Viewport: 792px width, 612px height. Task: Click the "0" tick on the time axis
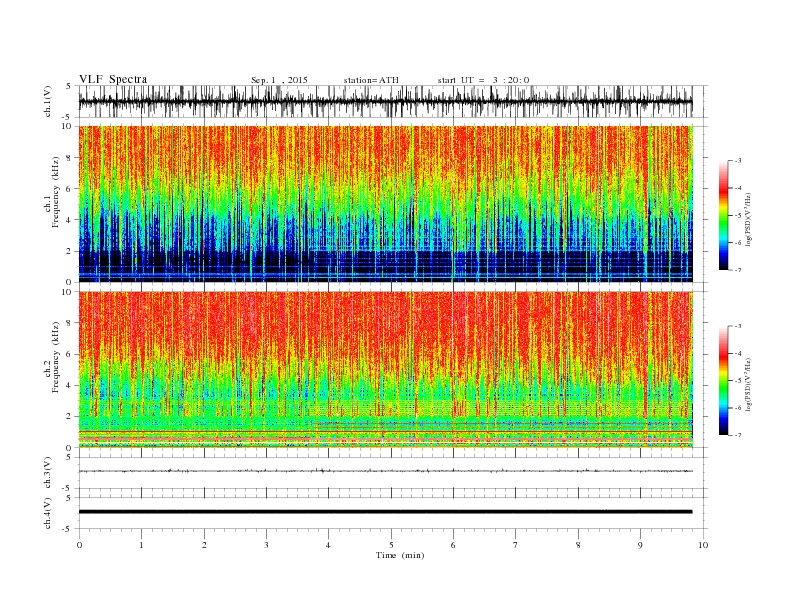79,545
